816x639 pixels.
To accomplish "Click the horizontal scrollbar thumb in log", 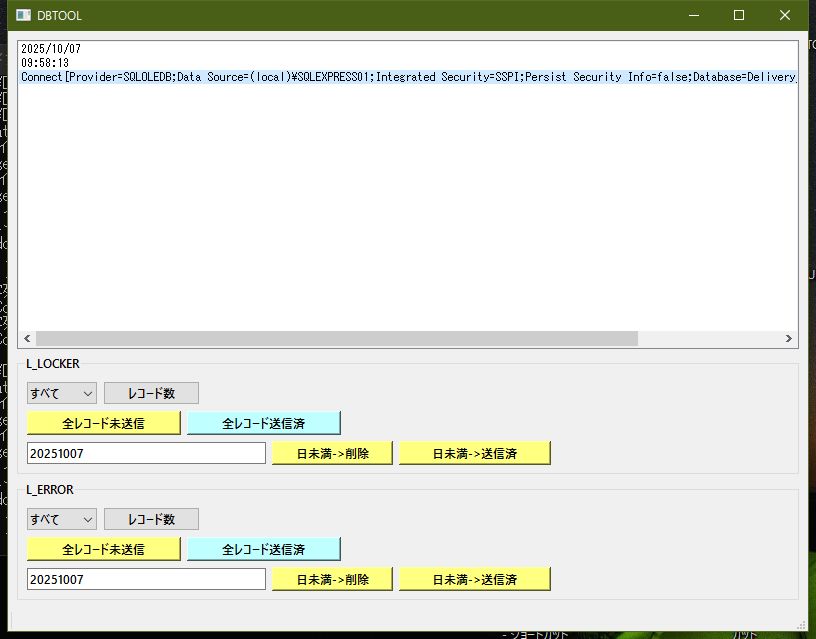I will click(x=336, y=339).
